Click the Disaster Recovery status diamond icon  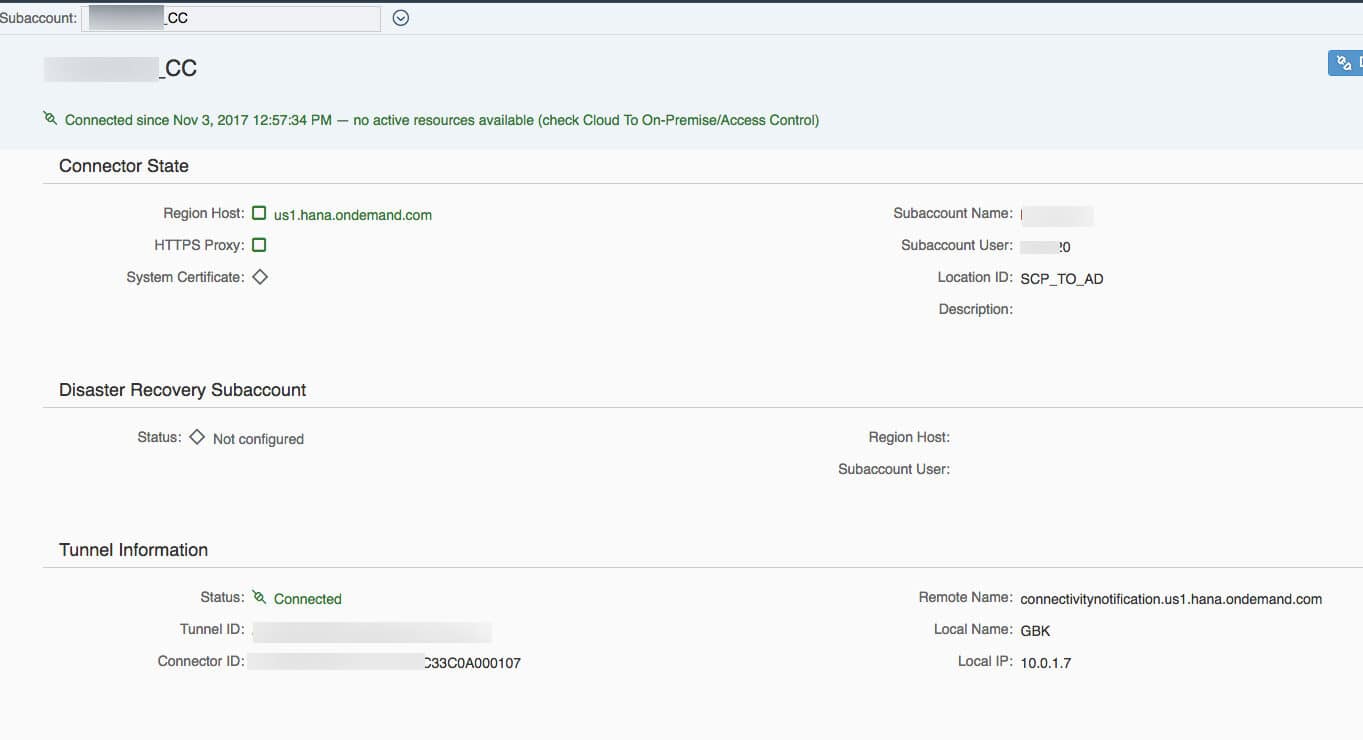[x=197, y=437]
